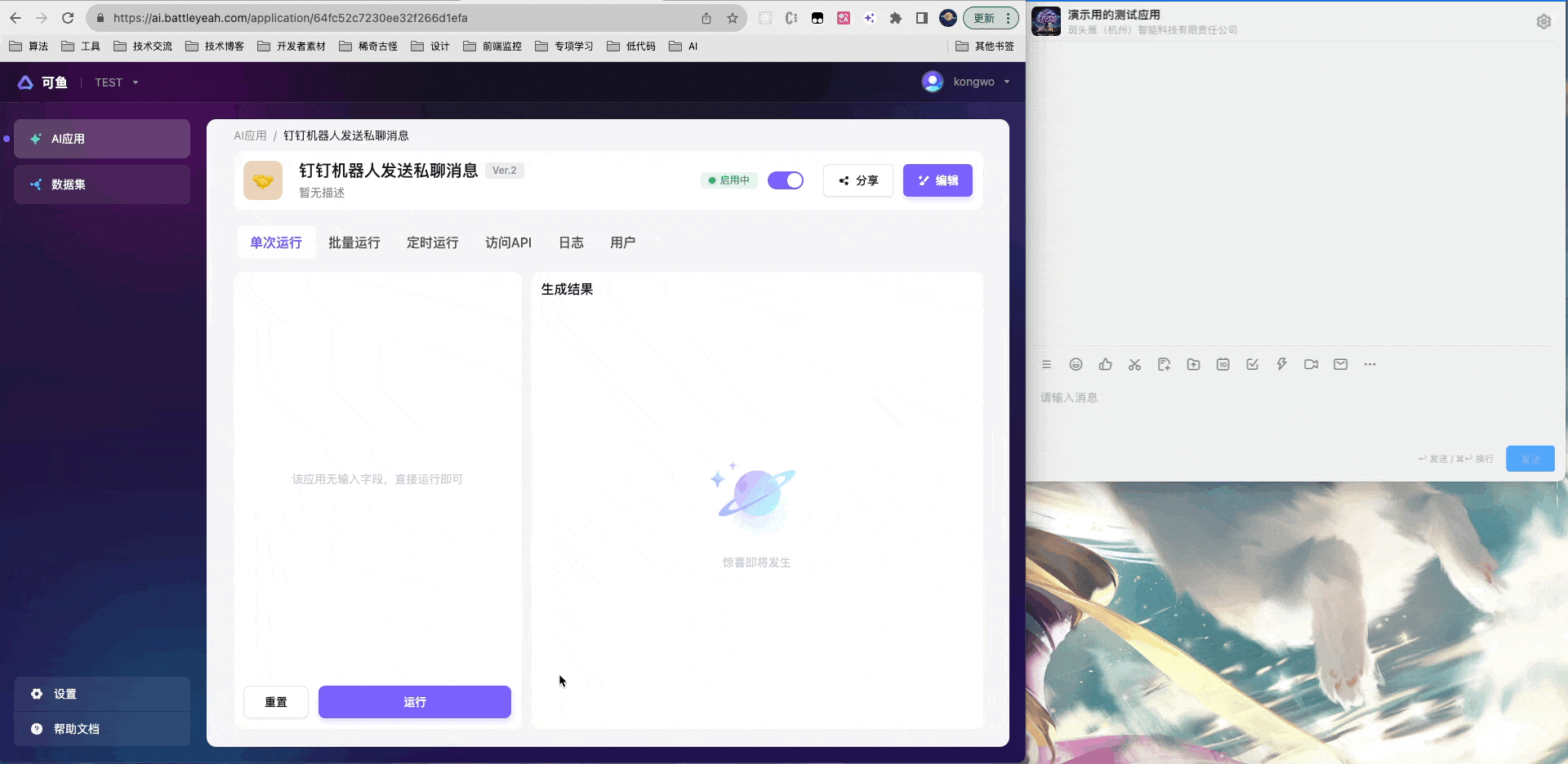This screenshot has height=764, width=1568.
Task: Select 数据集 in the sidebar
Action: tap(102, 184)
